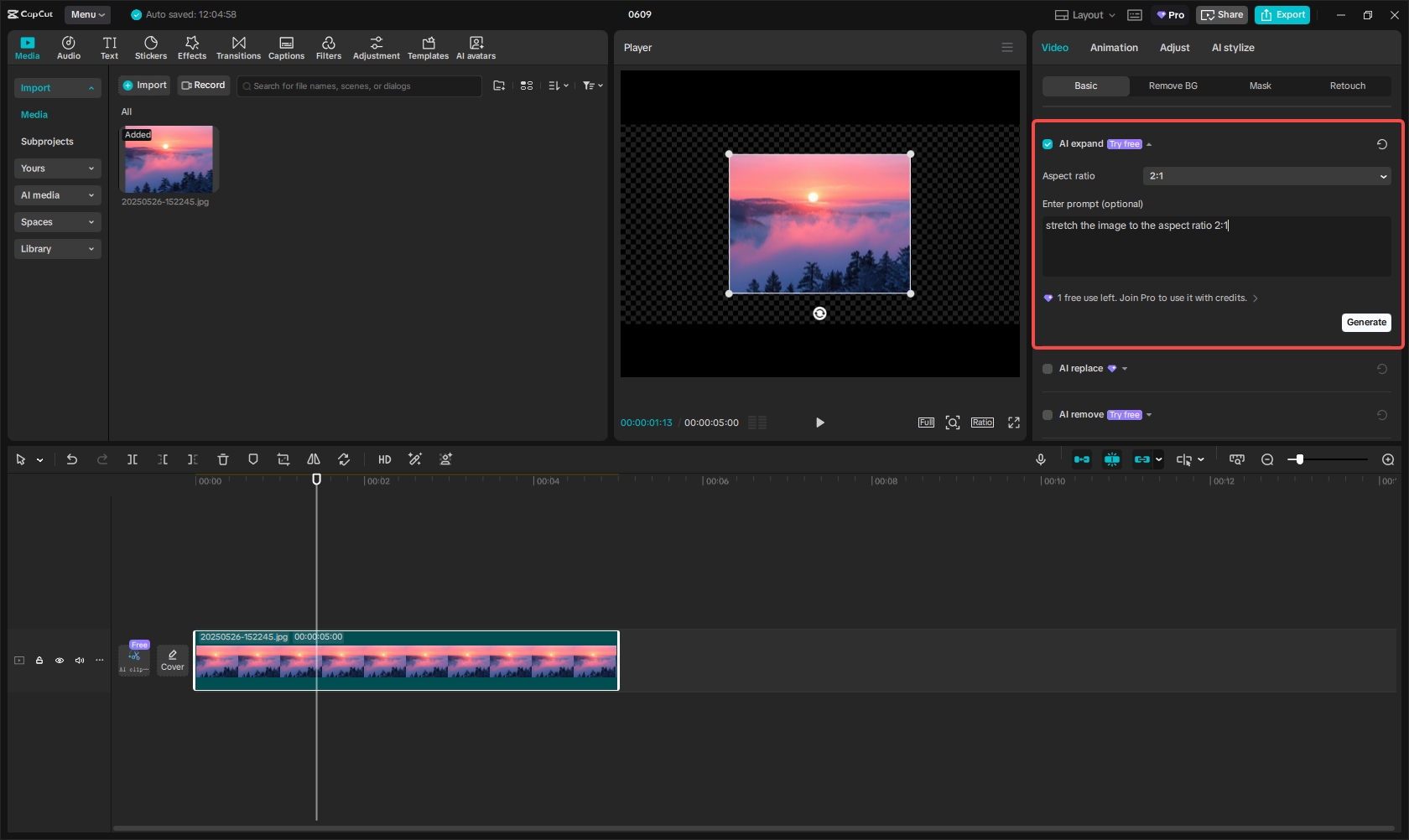Image resolution: width=1409 pixels, height=840 pixels.
Task: Open the Stickers panel
Action: pyautogui.click(x=151, y=47)
